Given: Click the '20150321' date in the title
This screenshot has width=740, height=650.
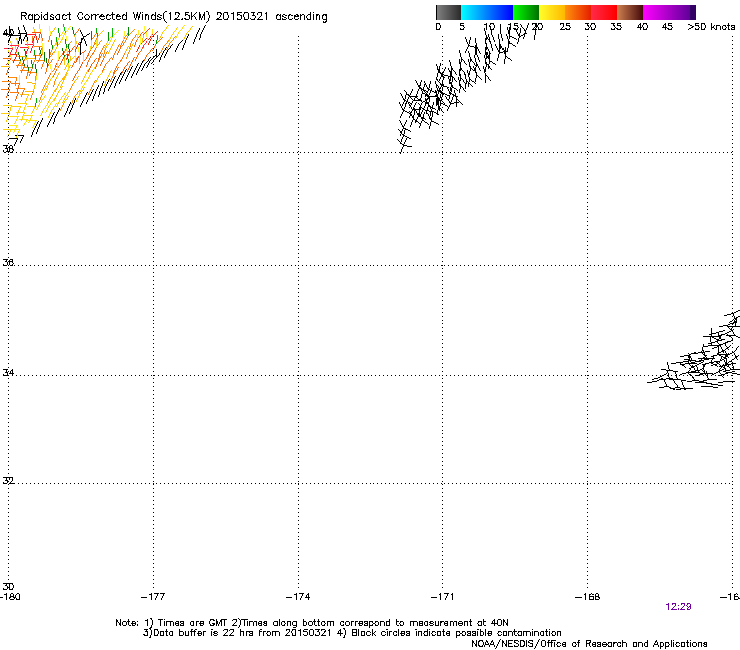Looking at the screenshot, I should [242, 16].
